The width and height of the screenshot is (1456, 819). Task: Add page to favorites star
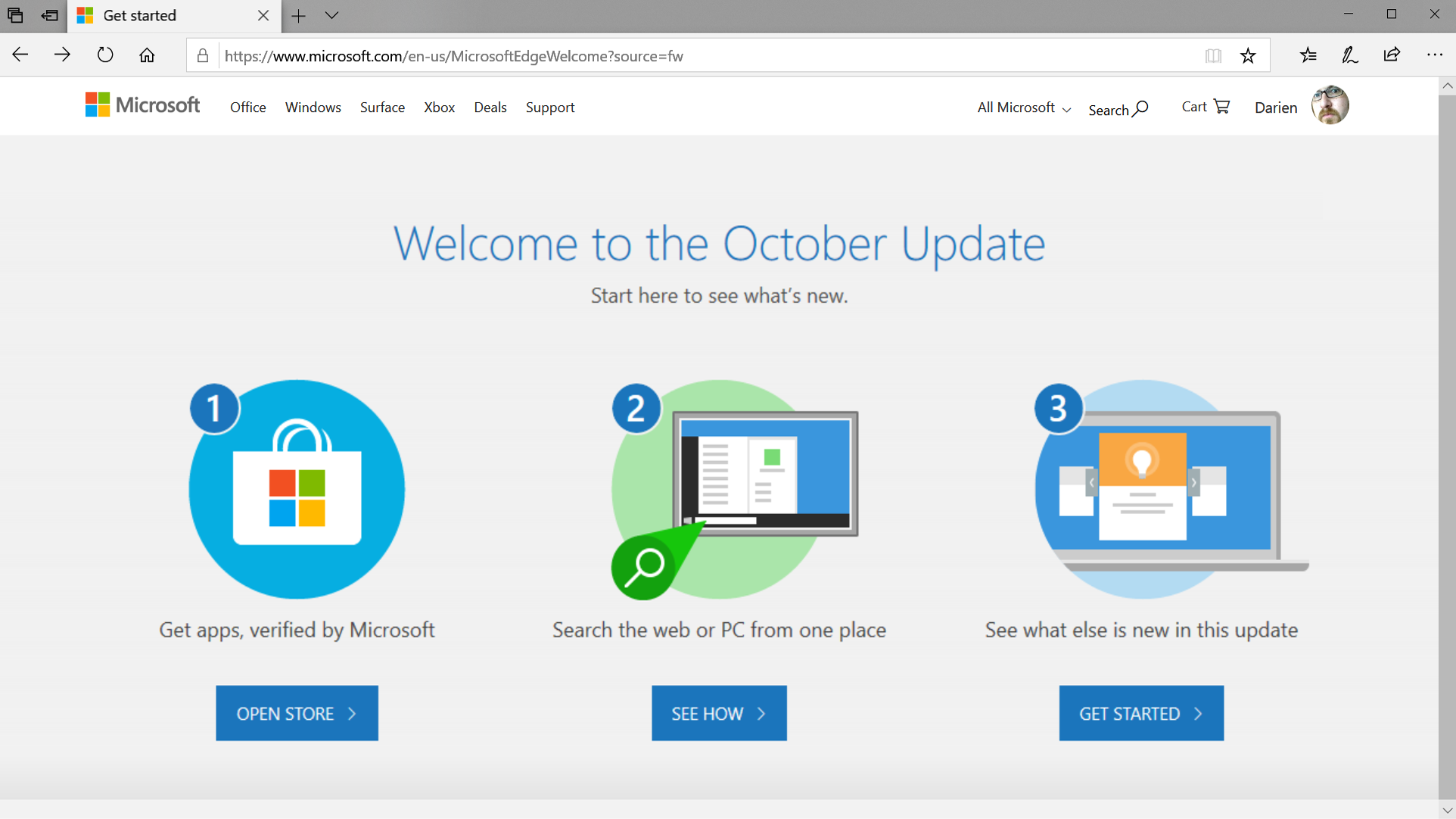point(1248,55)
